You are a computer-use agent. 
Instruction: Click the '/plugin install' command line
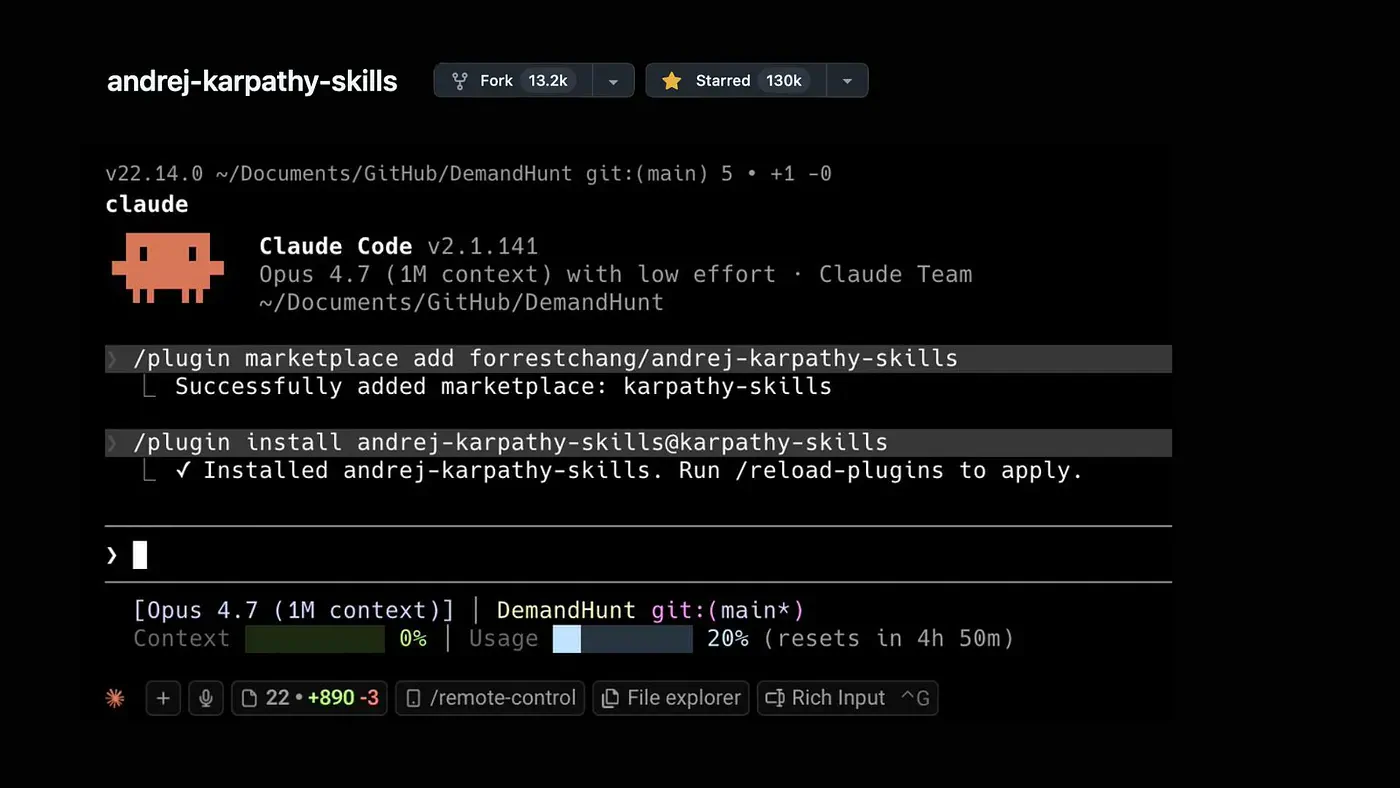638,442
